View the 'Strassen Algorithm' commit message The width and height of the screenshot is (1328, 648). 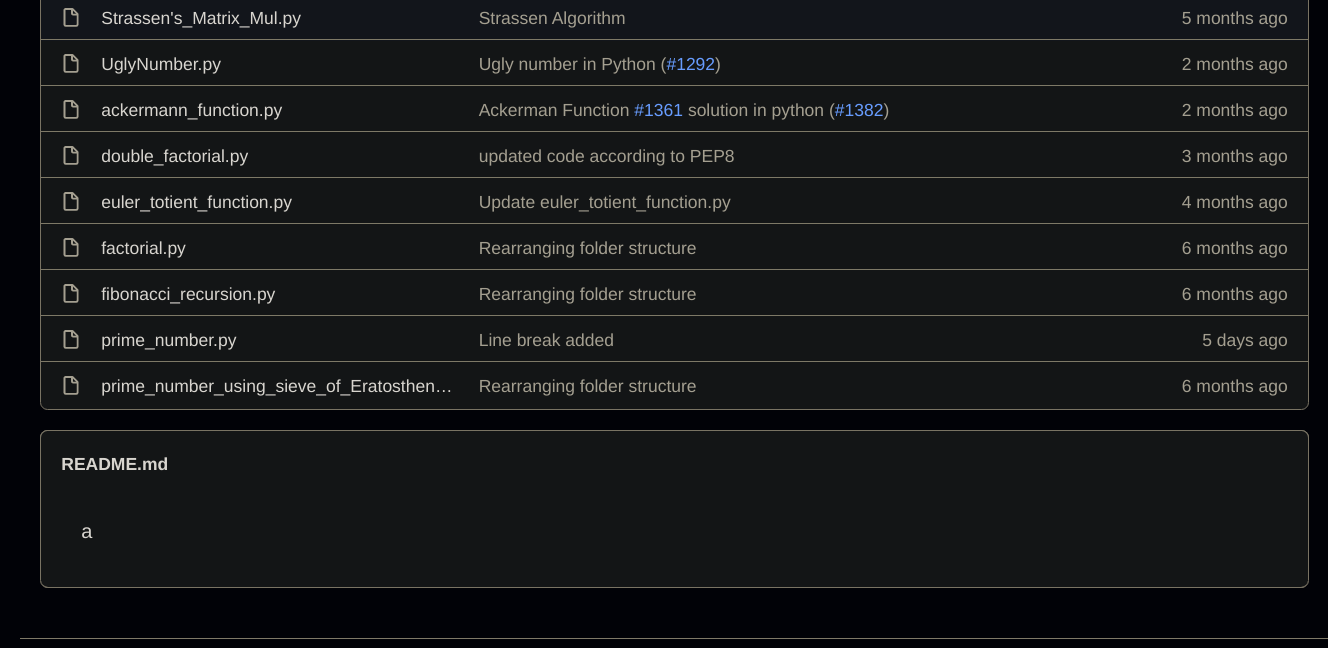(x=551, y=18)
